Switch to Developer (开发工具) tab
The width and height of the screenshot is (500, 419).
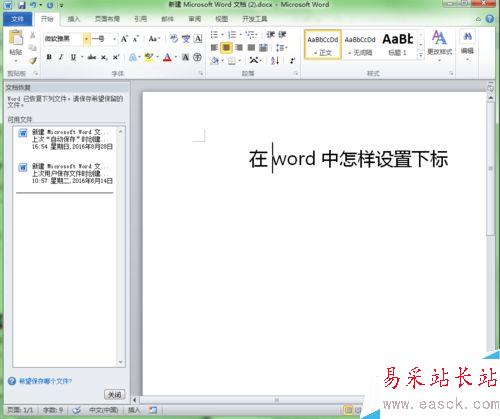[255, 19]
